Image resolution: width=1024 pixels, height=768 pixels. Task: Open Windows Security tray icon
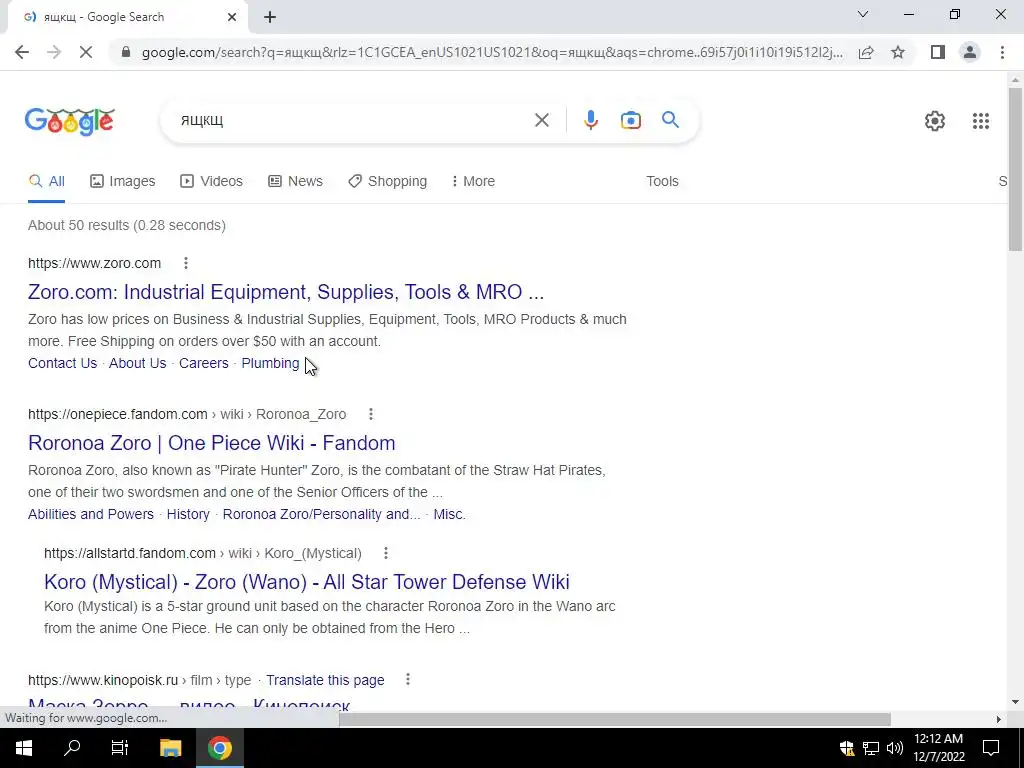tap(847, 748)
